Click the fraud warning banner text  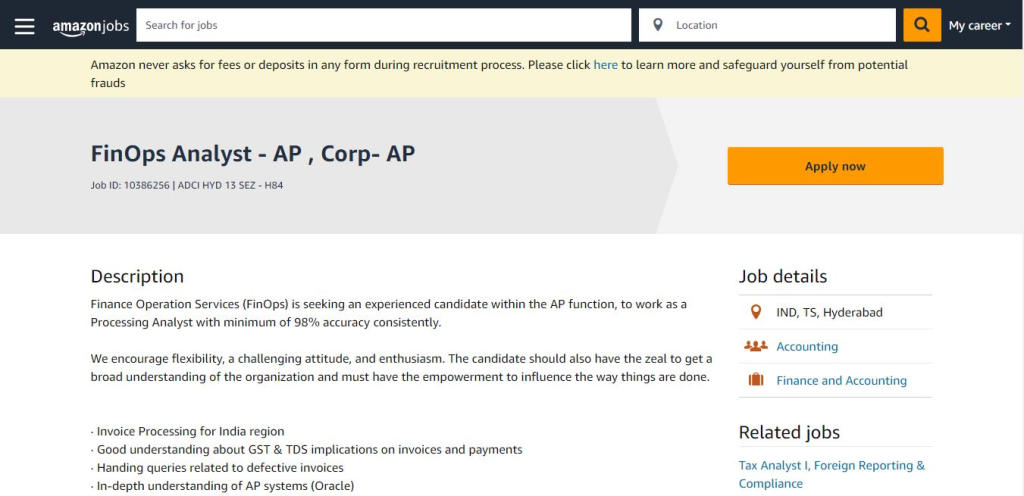tap(499, 74)
